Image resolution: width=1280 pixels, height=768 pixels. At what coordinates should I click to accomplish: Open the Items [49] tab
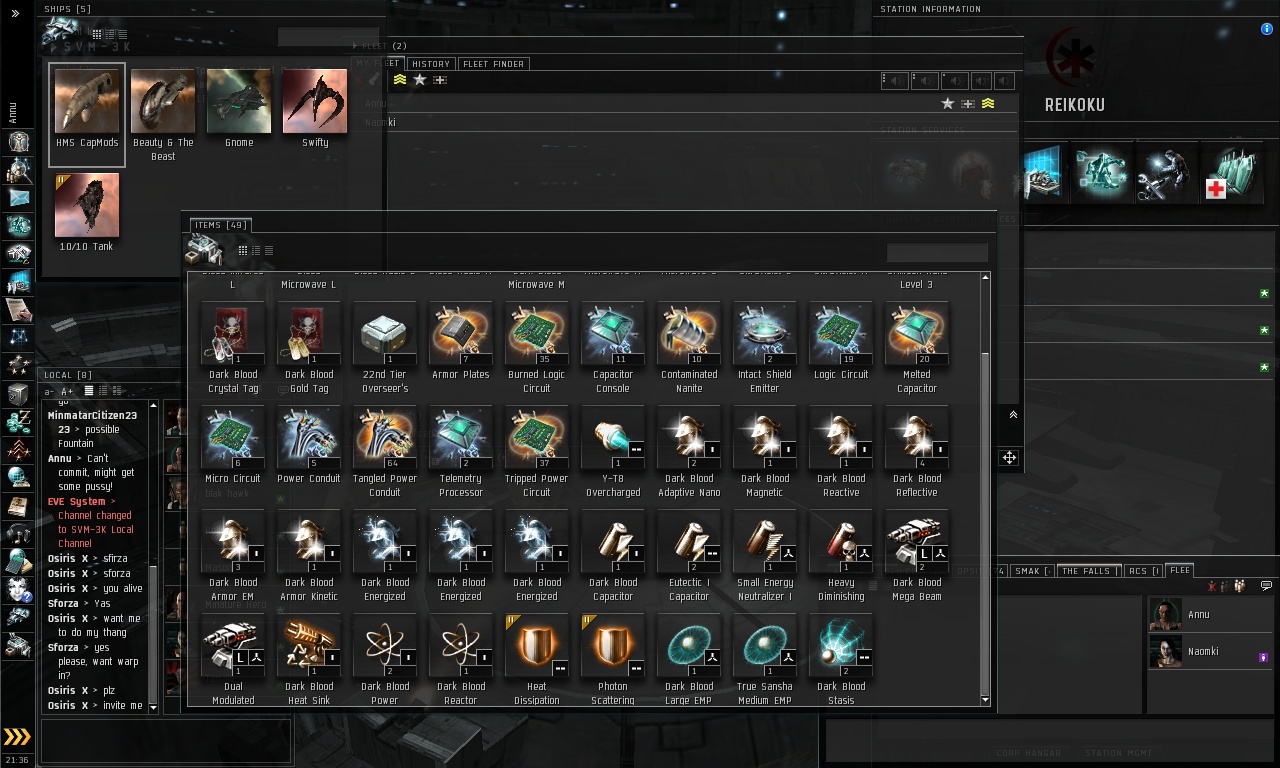[x=220, y=225]
